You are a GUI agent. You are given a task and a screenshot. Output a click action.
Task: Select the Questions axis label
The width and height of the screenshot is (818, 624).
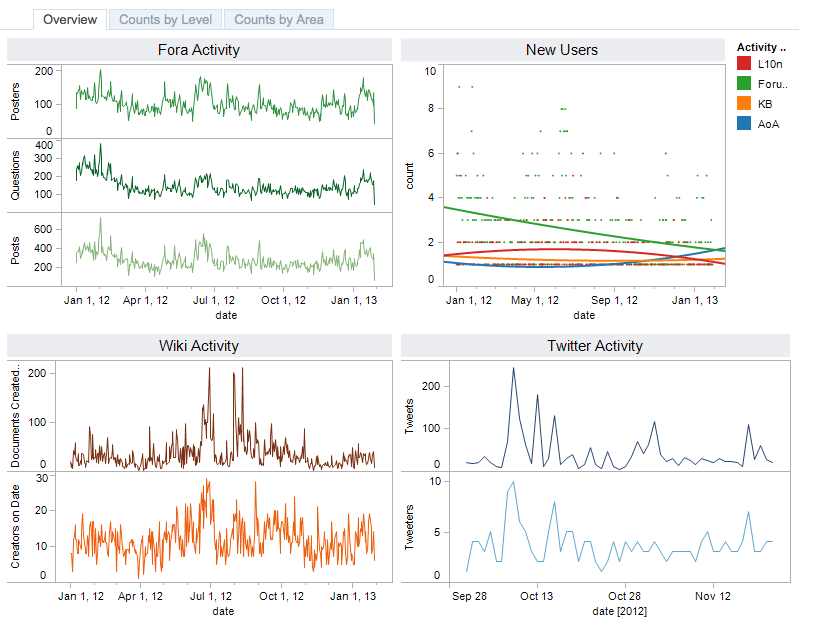tap(15, 175)
